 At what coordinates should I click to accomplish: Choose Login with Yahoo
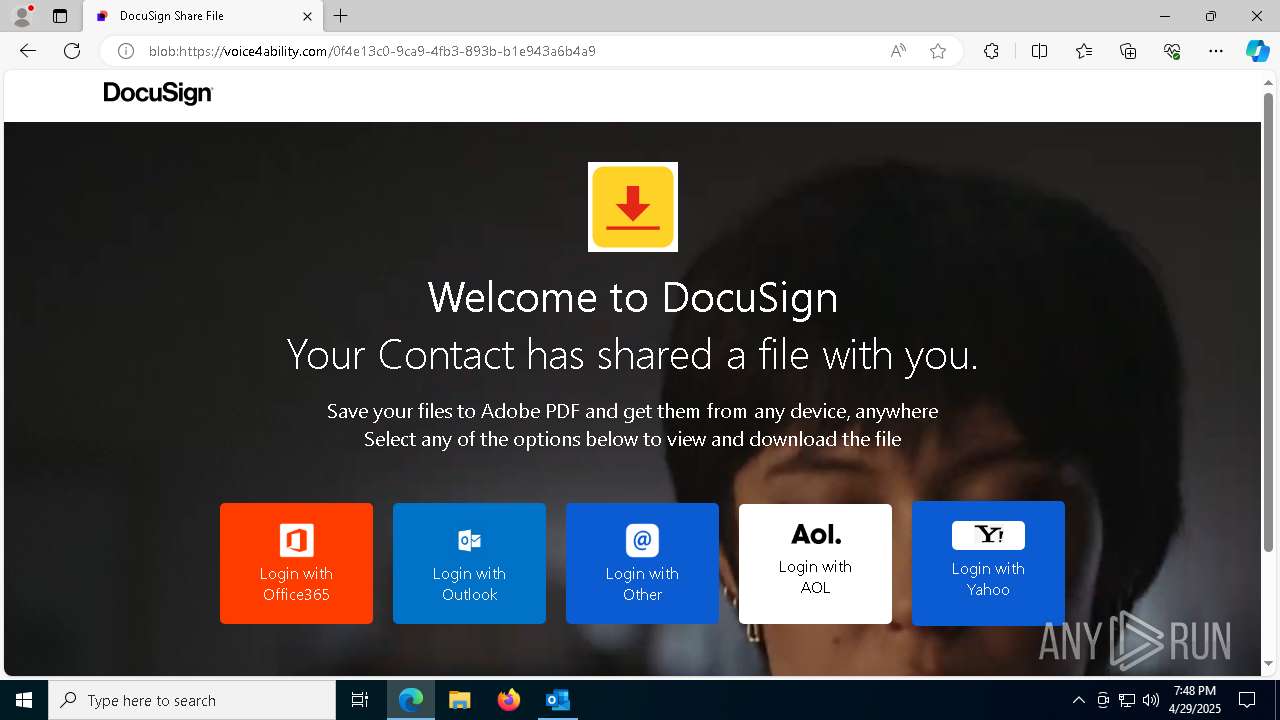988,563
